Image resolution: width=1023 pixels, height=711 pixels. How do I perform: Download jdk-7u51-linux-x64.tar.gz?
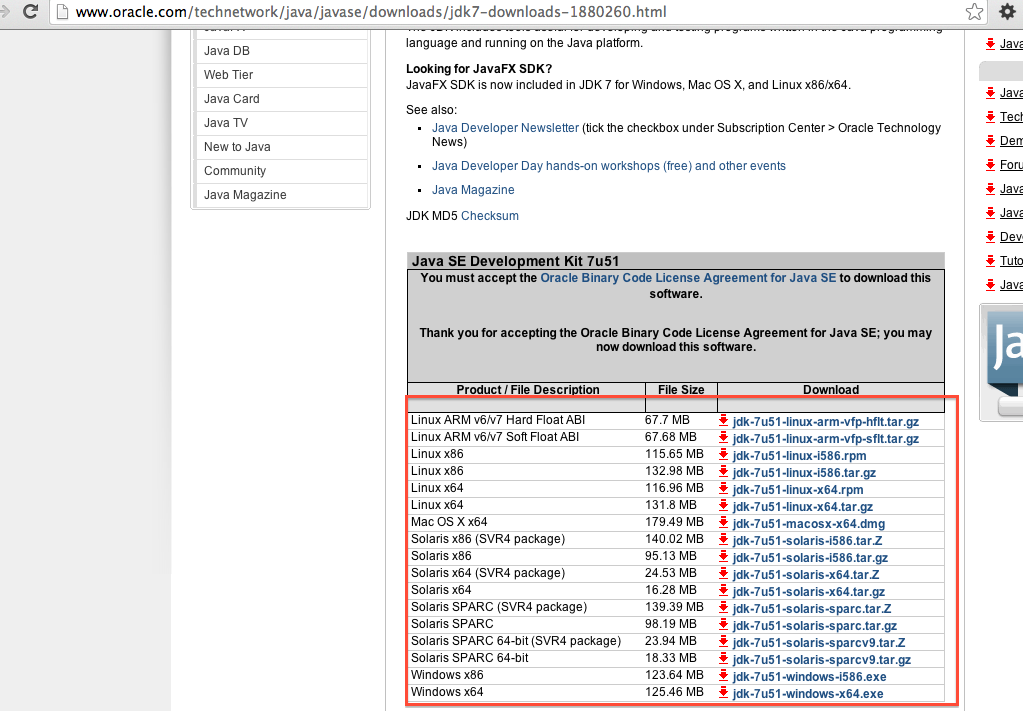click(802, 507)
